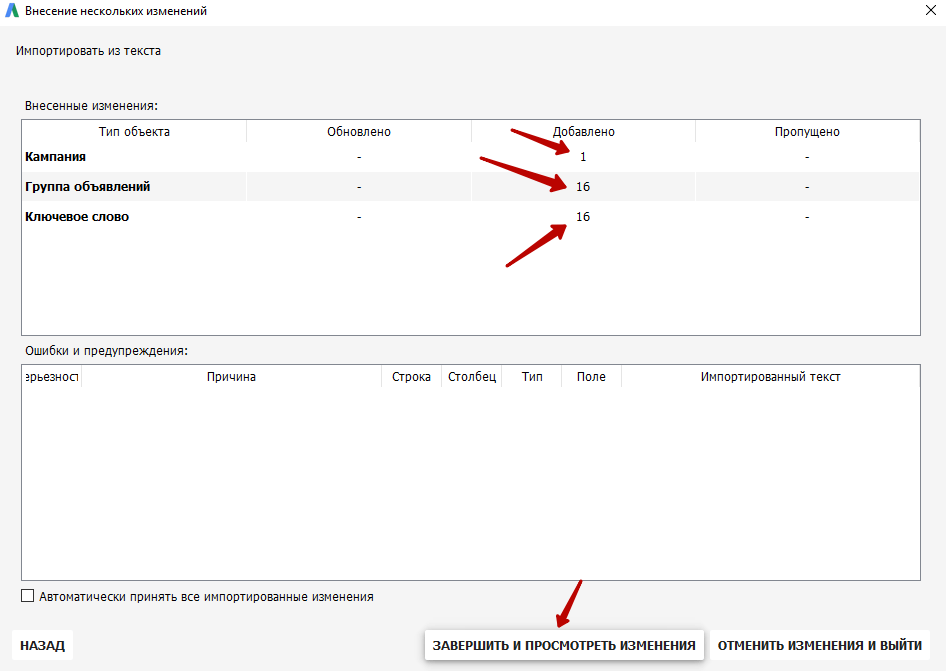Click the Google Ads Editor logo icon
This screenshot has width=946, height=671.
click(x=11, y=10)
